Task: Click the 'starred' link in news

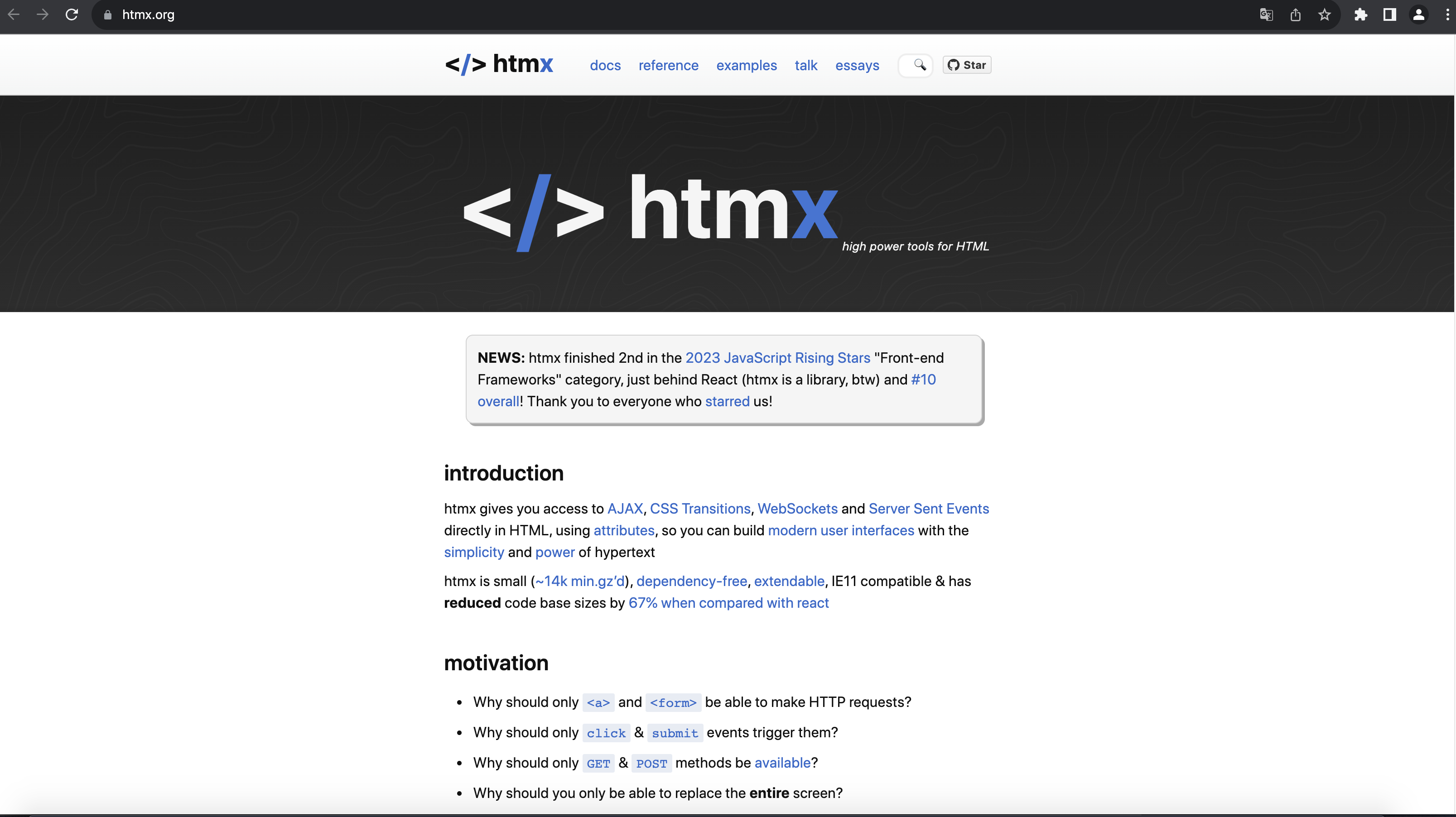Action: point(728,401)
